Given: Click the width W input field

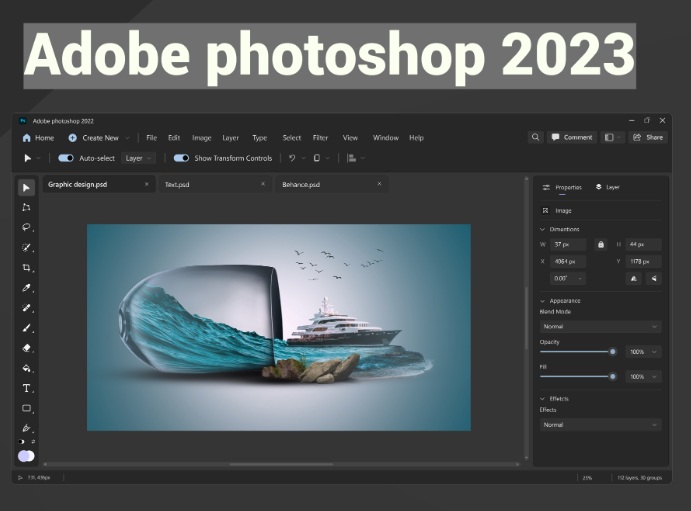Looking at the screenshot, I should coord(568,244).
